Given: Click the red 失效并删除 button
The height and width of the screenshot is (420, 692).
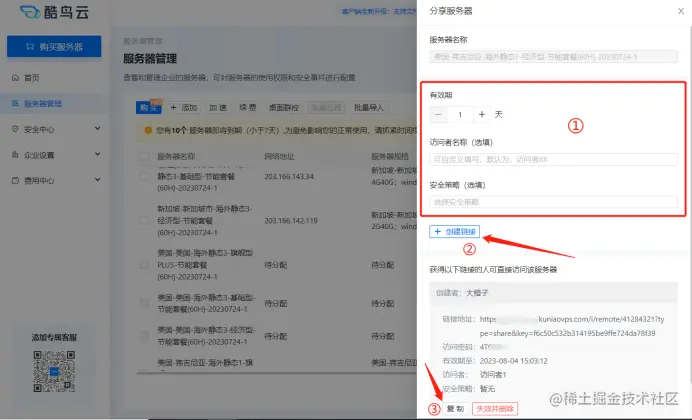Looking at the screenshot, I should [495, 409].
